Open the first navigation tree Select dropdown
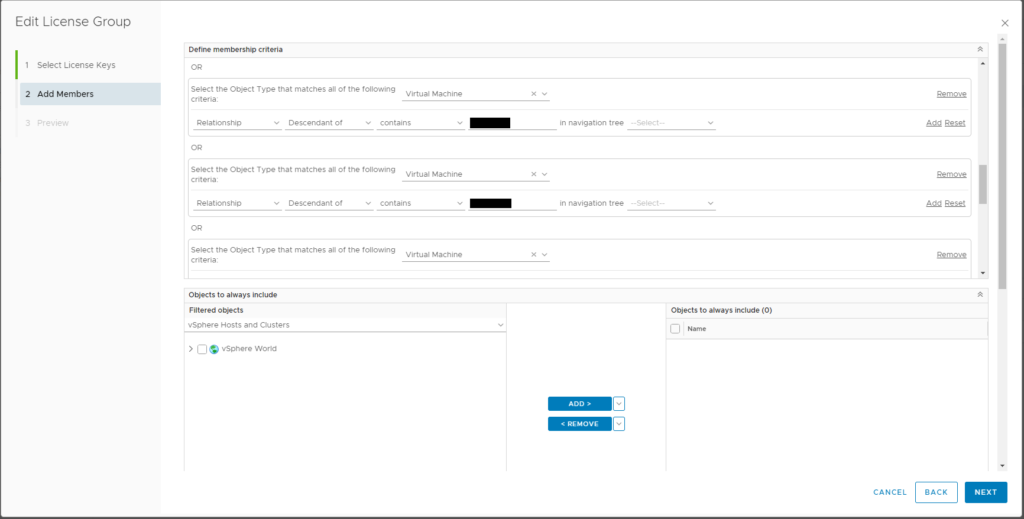The width and height of the screenshot is (1024, 519). coord(671,123)
